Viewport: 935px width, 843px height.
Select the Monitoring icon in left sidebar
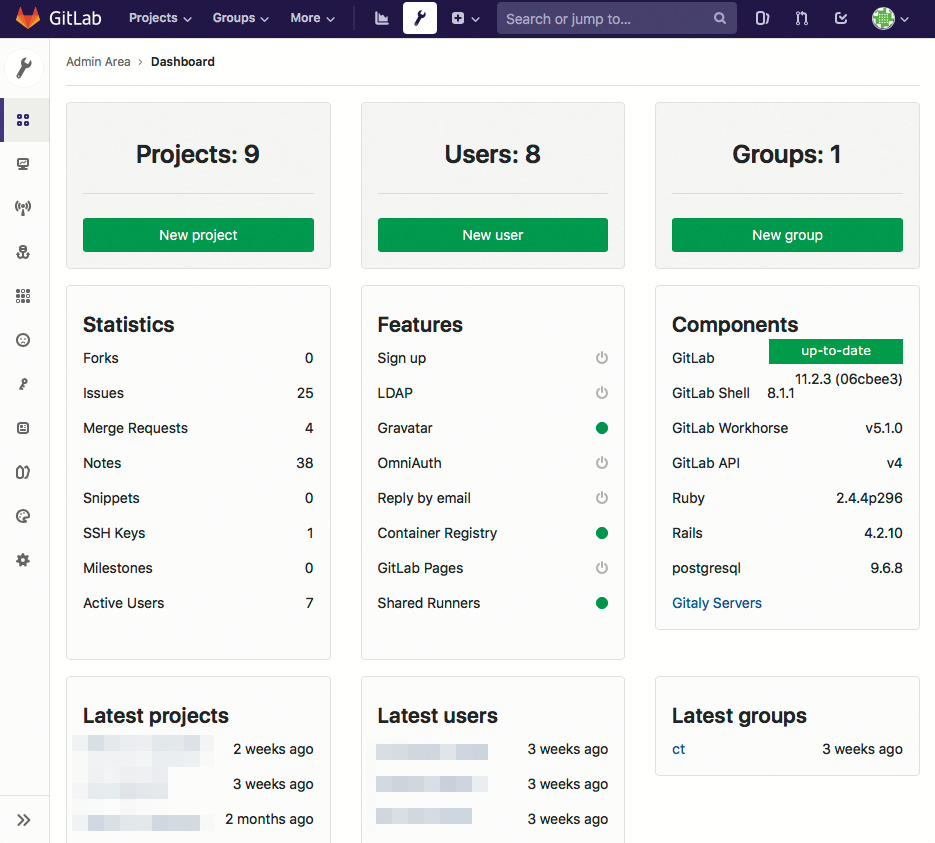23,164
